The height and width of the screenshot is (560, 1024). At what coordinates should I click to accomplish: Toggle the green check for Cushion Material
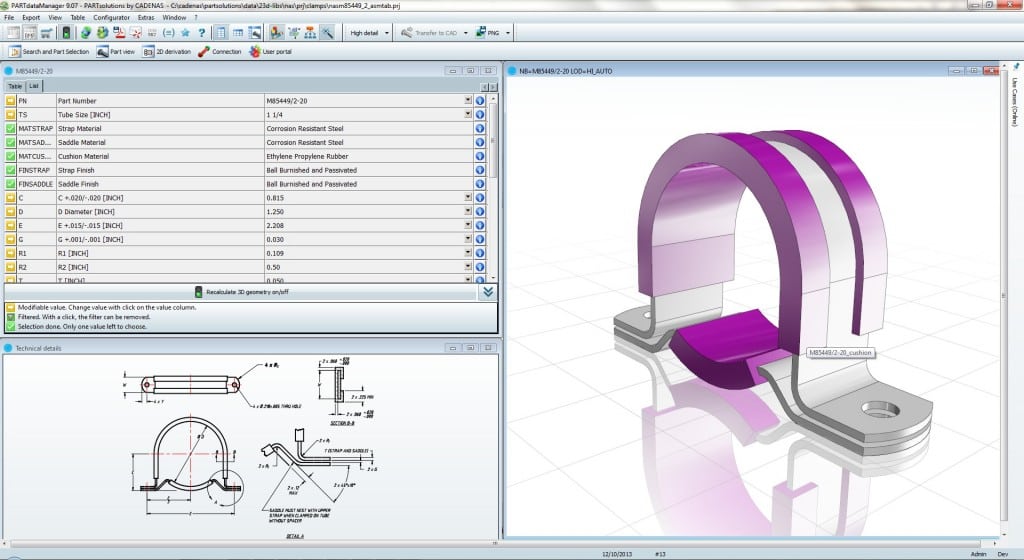(x=11, y=156)
